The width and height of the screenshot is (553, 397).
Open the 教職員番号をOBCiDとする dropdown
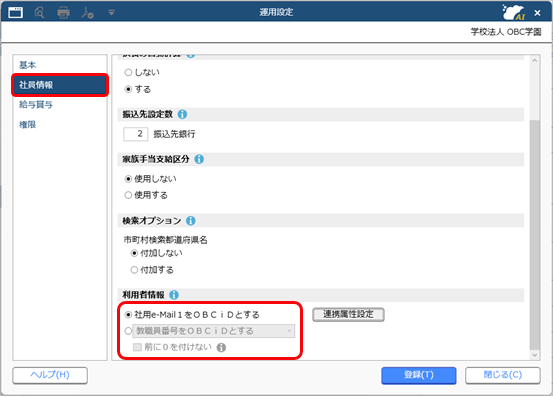(x=214, y=331)
